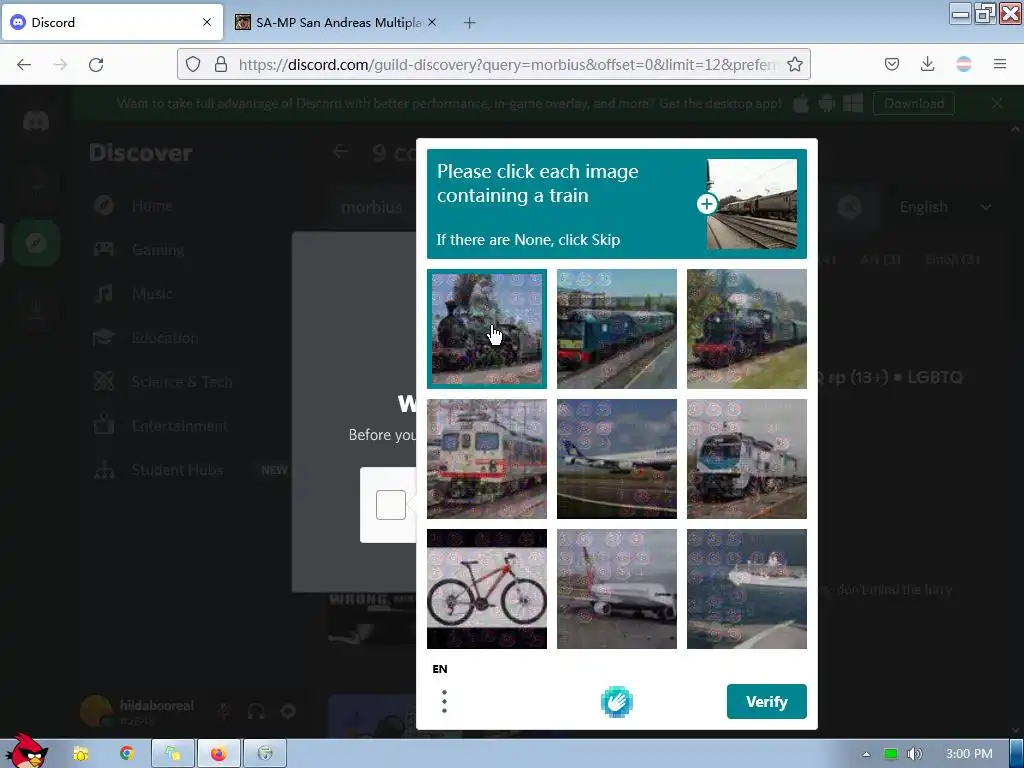1024x768 pixels.
Task: Open tracking protection shield in address bar
Action: (x=193, y=64)
